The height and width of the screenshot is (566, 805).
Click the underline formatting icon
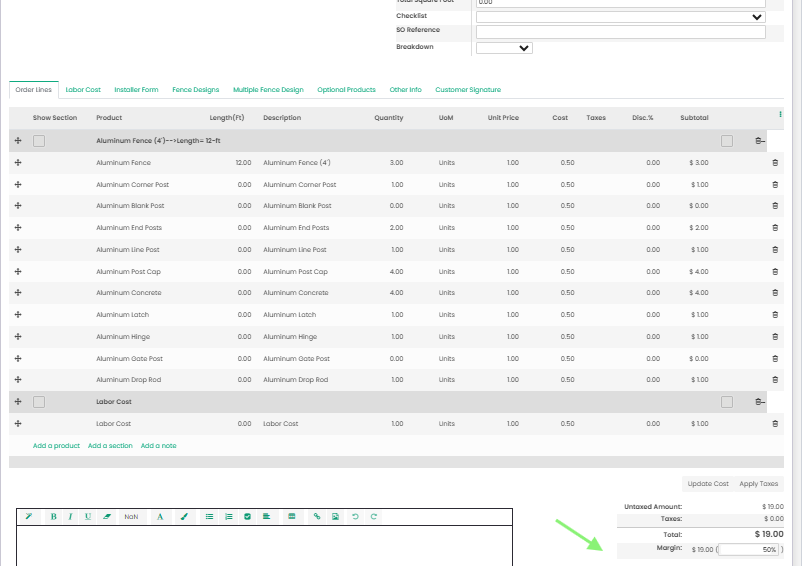click(x=88, y=517)
